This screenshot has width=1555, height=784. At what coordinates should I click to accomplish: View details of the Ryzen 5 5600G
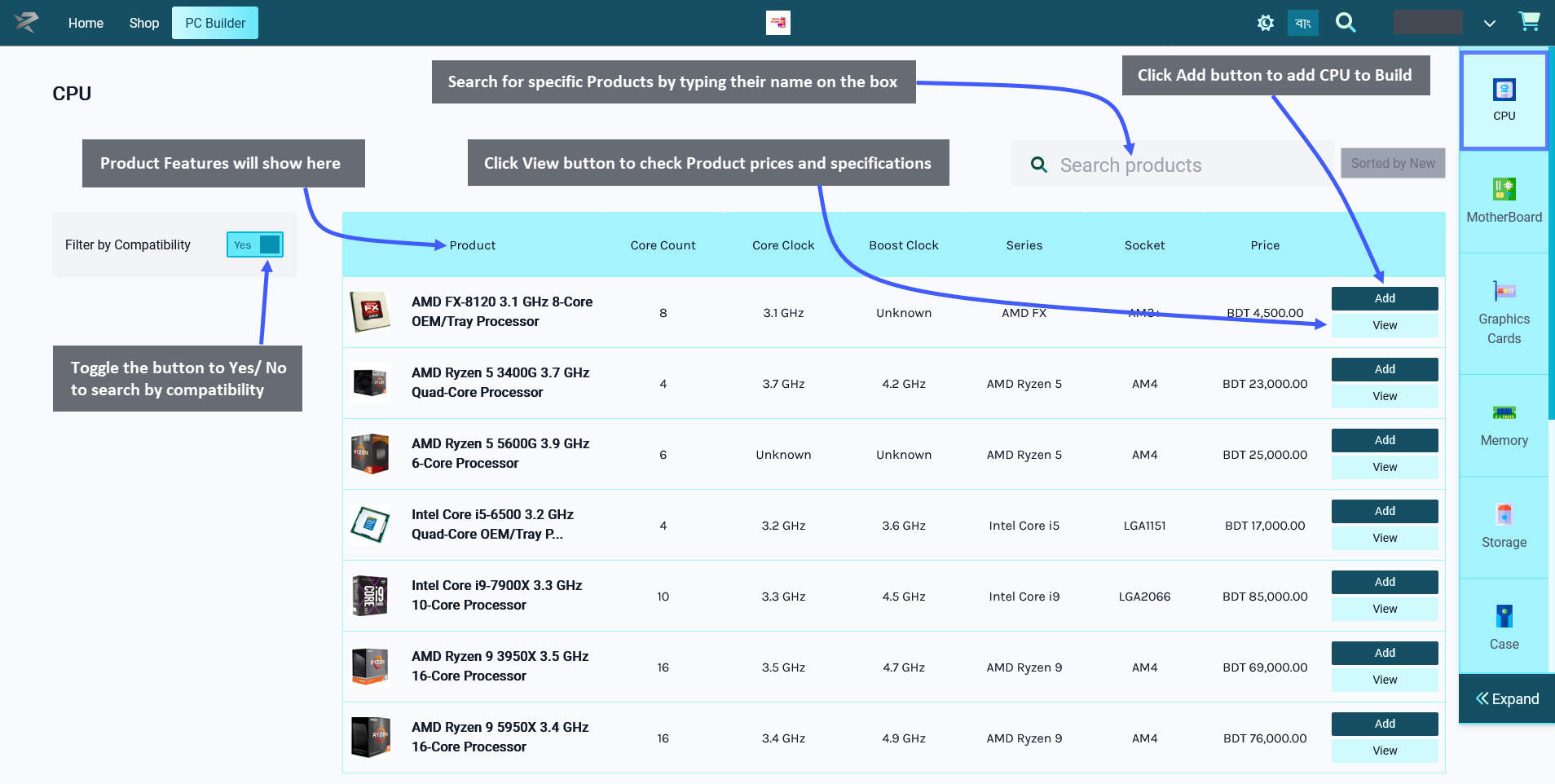tap(1385, 467)
